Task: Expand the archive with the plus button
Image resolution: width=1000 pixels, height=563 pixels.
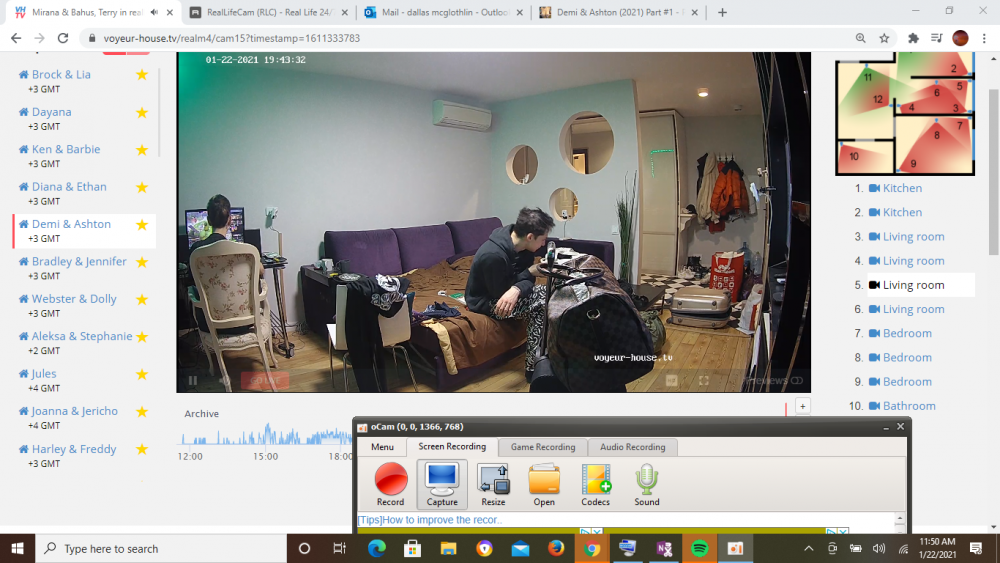Action: click(x=801, y=407)
